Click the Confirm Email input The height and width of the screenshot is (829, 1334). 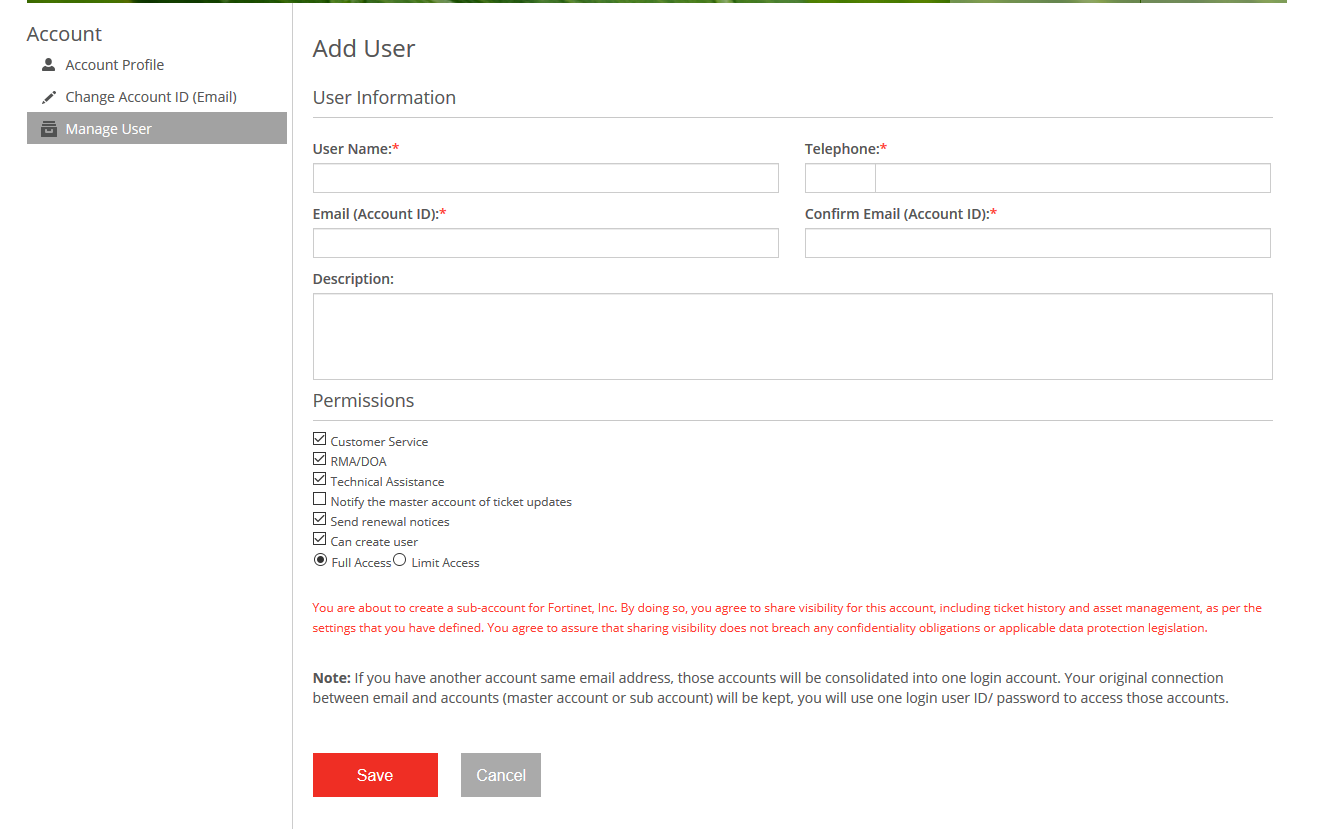point(1037,242)
